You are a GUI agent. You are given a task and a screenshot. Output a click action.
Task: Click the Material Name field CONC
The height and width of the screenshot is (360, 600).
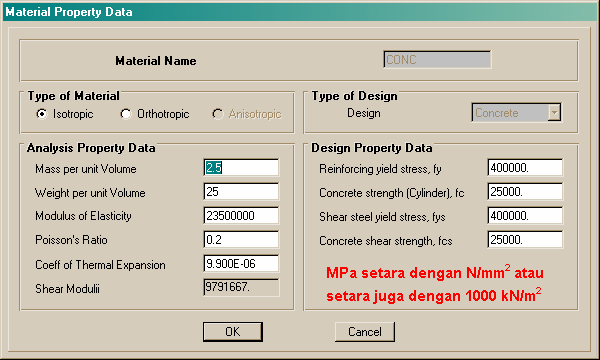point(437,60)
